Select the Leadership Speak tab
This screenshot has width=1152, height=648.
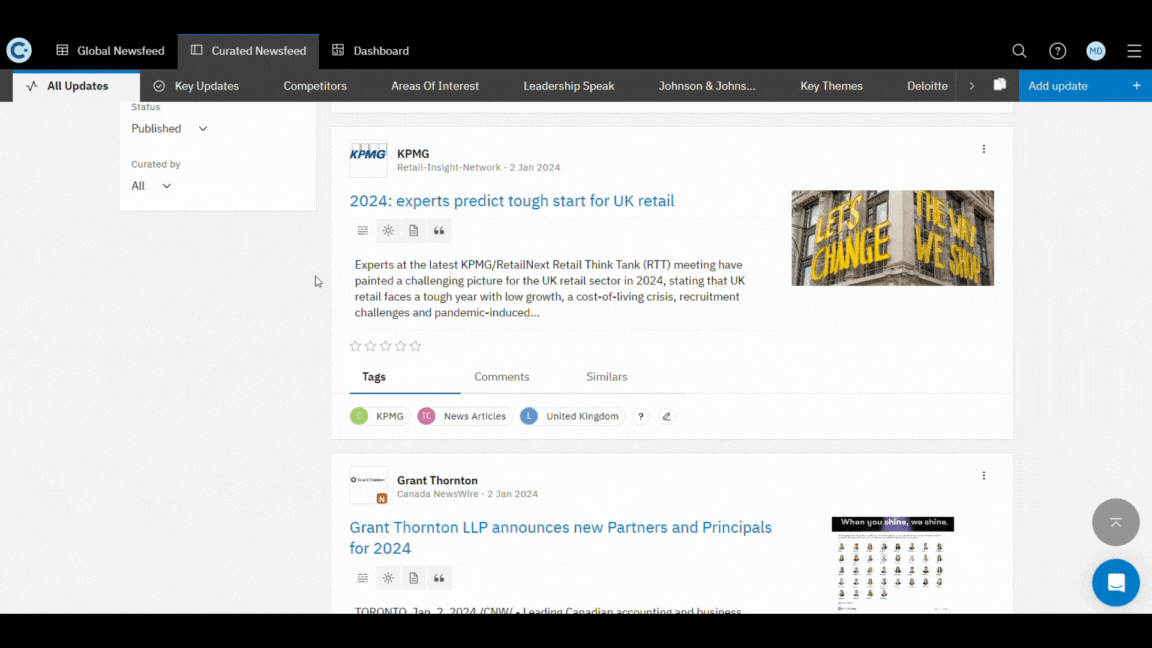click(569, 86)
